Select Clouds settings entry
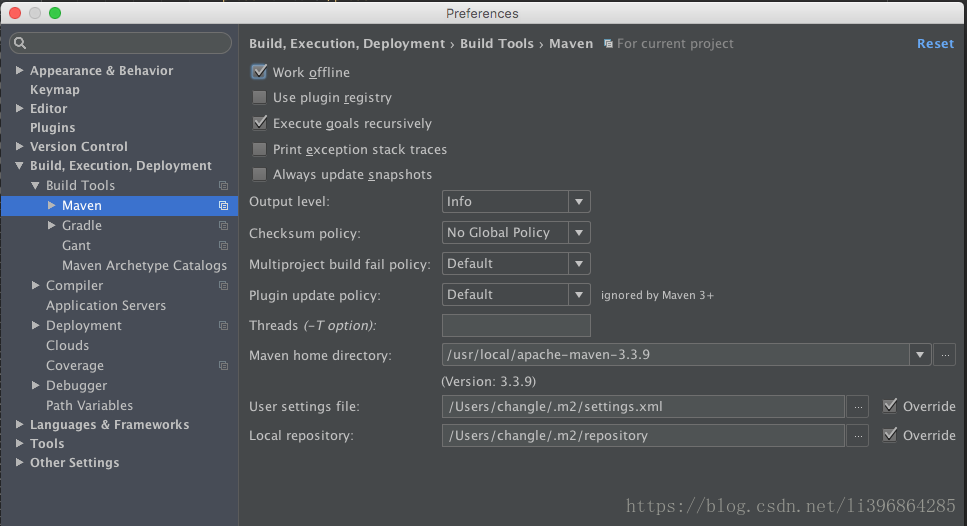 pyautogui.click(x=67, y=345)
